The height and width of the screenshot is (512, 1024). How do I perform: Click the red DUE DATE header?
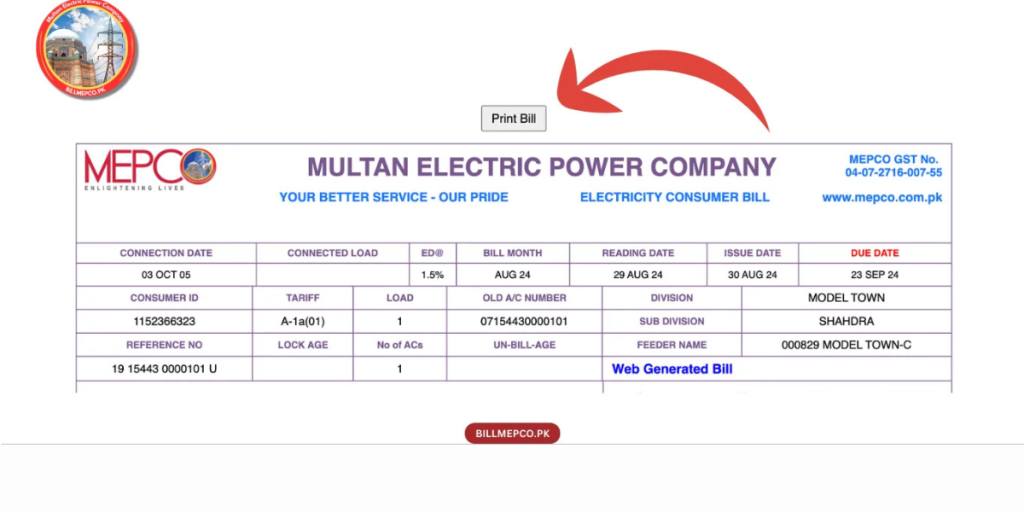pos(874,253)
